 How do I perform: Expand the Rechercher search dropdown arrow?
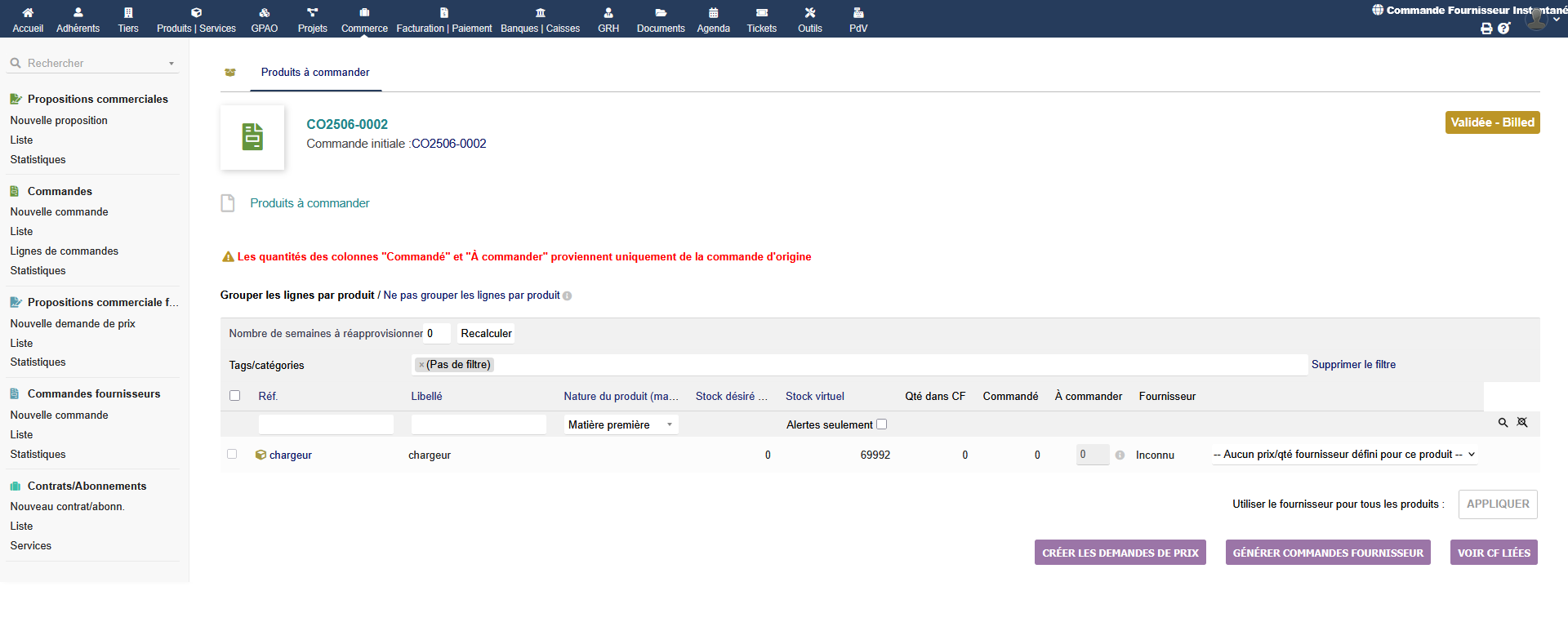tap(171, 64)
